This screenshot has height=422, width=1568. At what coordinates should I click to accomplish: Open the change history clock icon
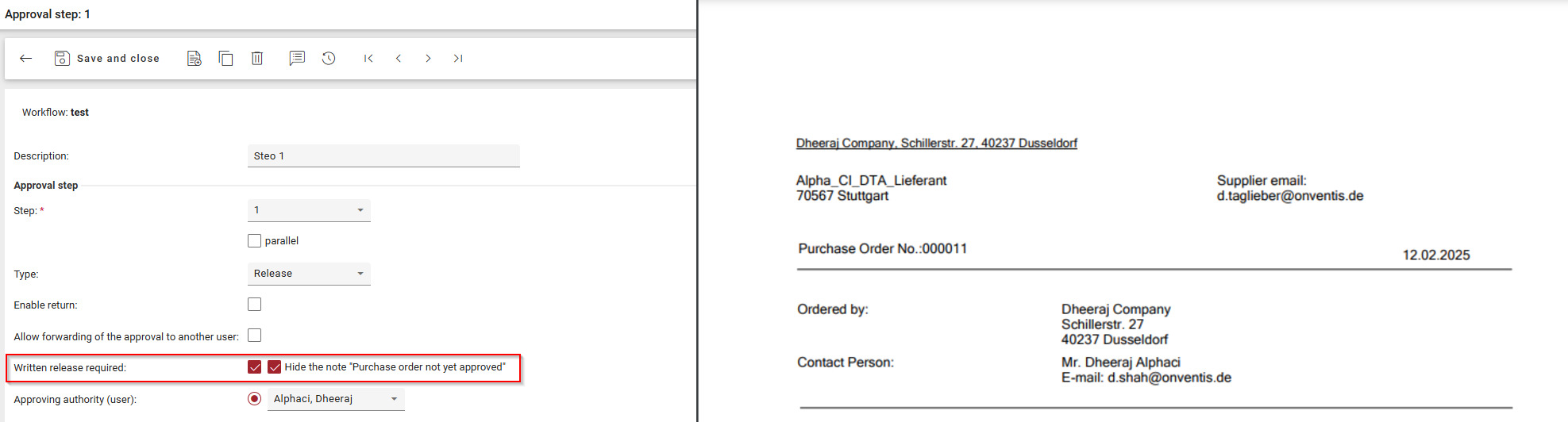click(x=329, y=58)
